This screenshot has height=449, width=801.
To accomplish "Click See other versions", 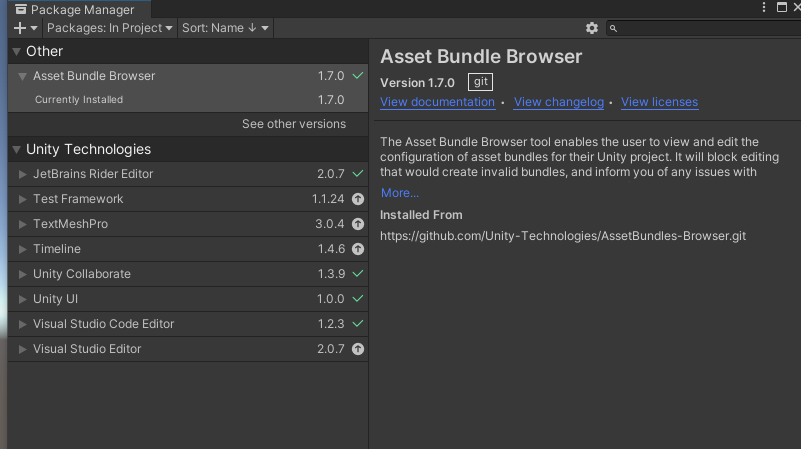I will coord(294,124).
